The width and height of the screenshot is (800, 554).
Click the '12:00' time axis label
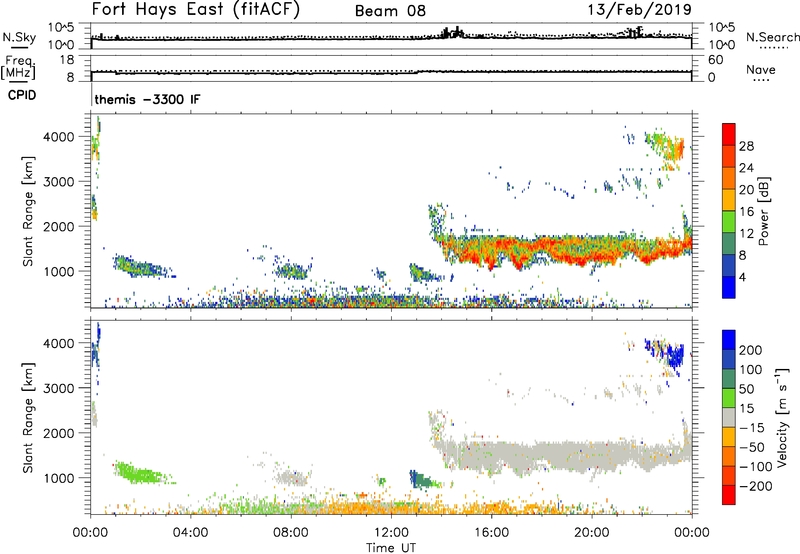391,533
